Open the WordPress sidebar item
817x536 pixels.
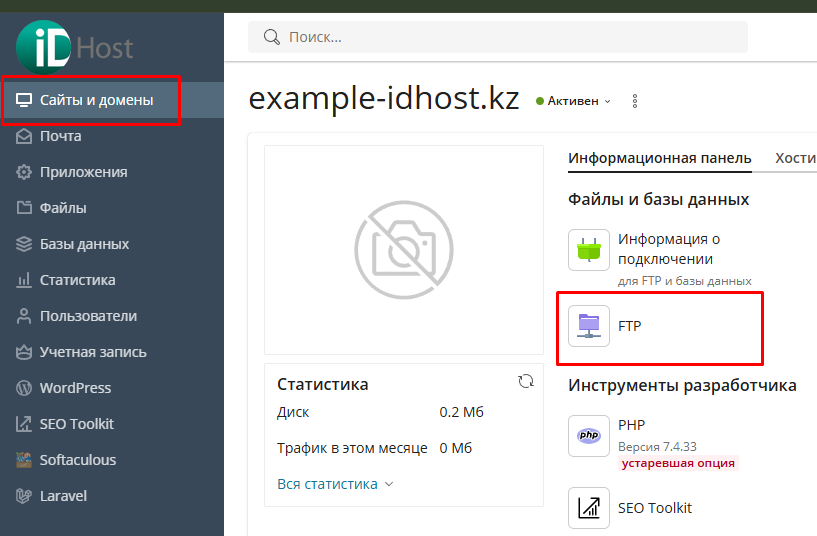[75, 388]
